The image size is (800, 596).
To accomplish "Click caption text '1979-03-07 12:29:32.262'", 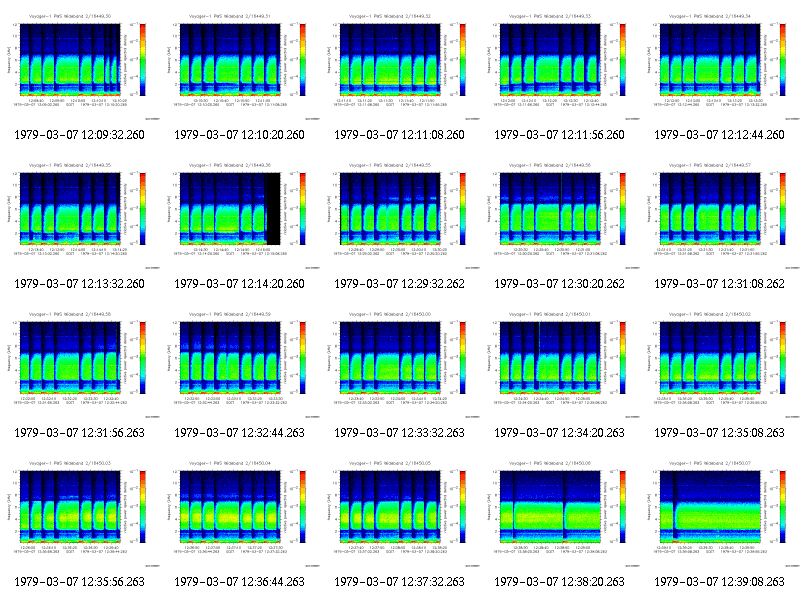I will (399, 284).
